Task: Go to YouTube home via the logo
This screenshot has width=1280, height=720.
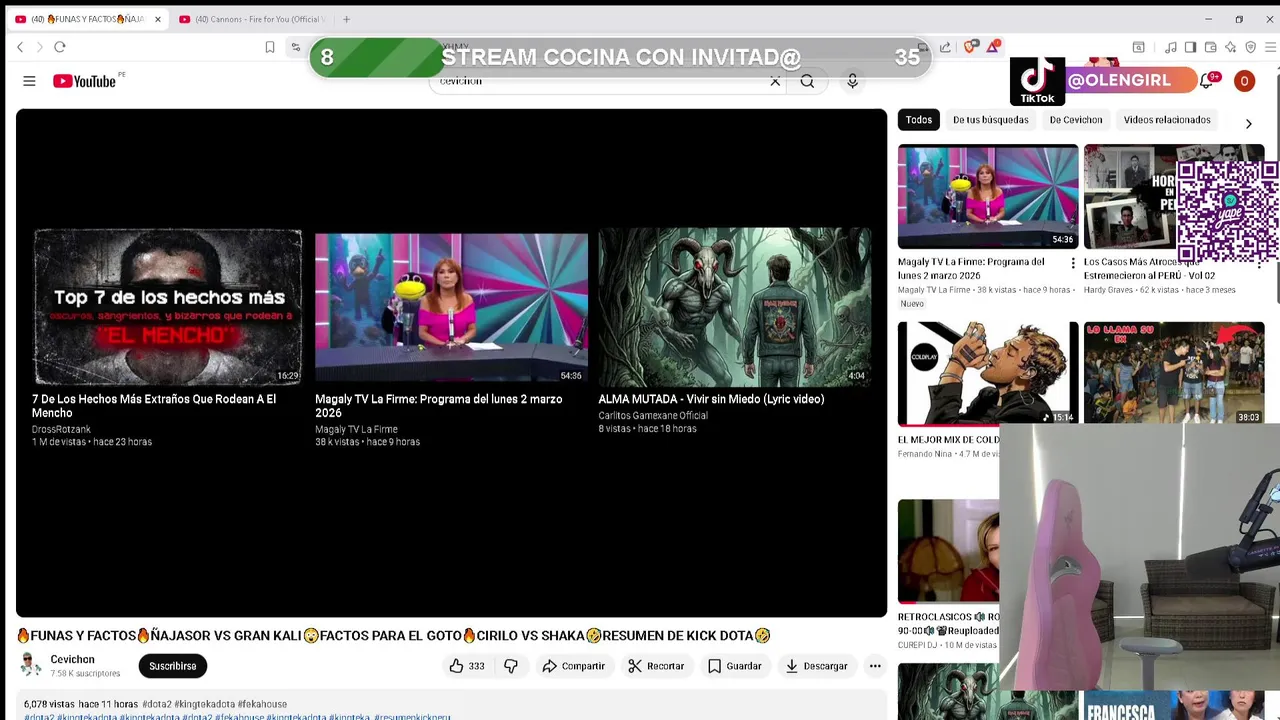Action: pos(85,81)
